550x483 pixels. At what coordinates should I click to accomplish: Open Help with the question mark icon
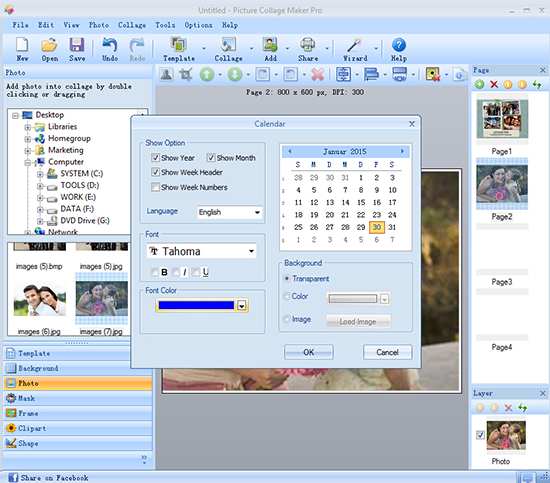[399, 45]
